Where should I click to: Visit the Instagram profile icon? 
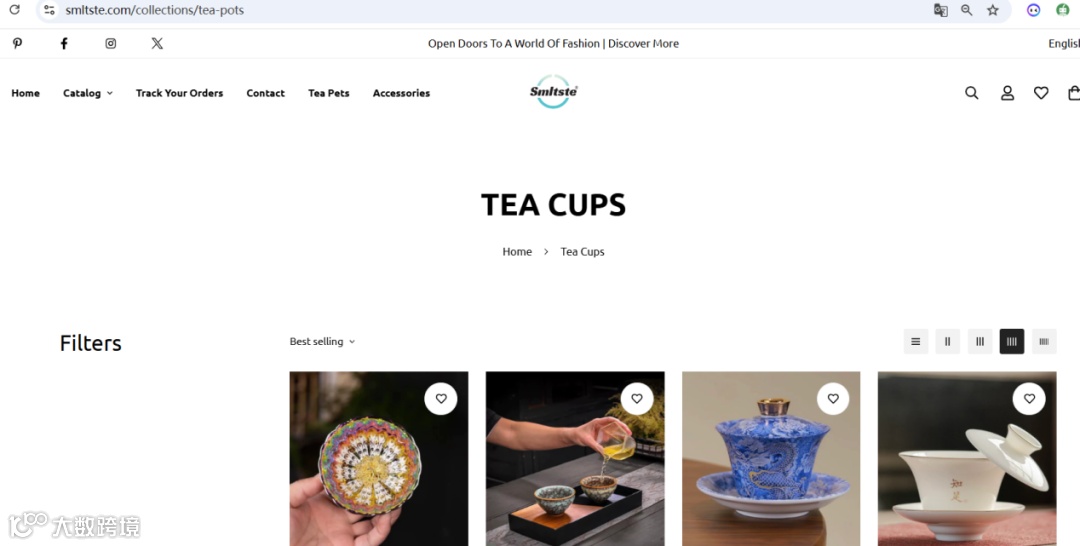pos(110,43)
